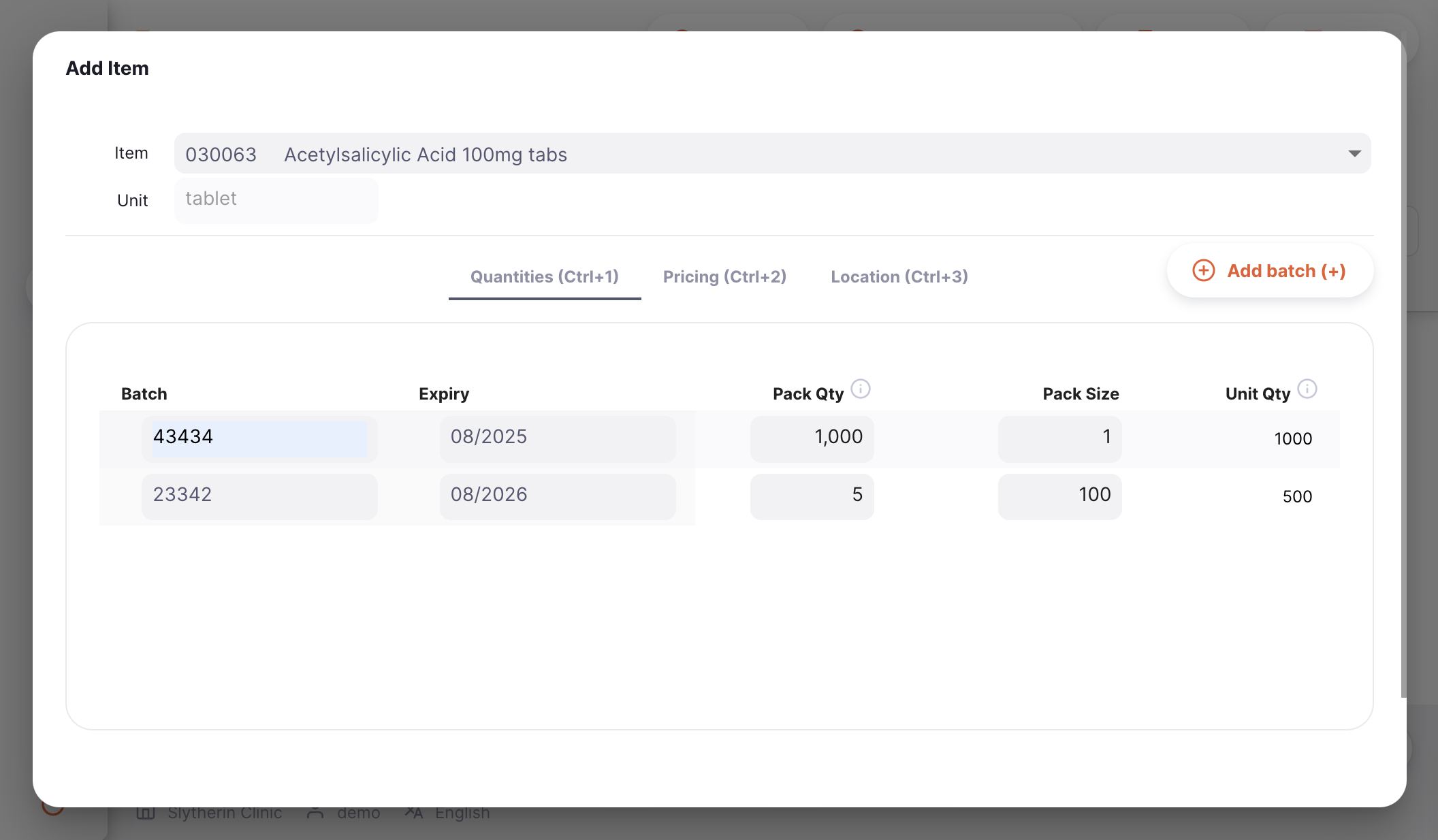Click English language in background footer
This screenshot has width=1438, height=840.
[462, 813]
